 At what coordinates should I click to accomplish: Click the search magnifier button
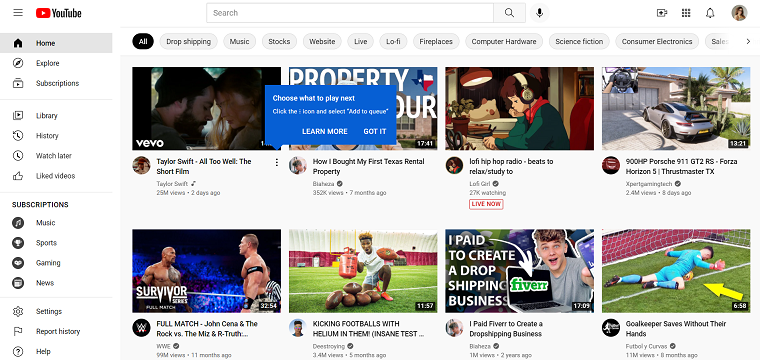[x=509, y=13]
